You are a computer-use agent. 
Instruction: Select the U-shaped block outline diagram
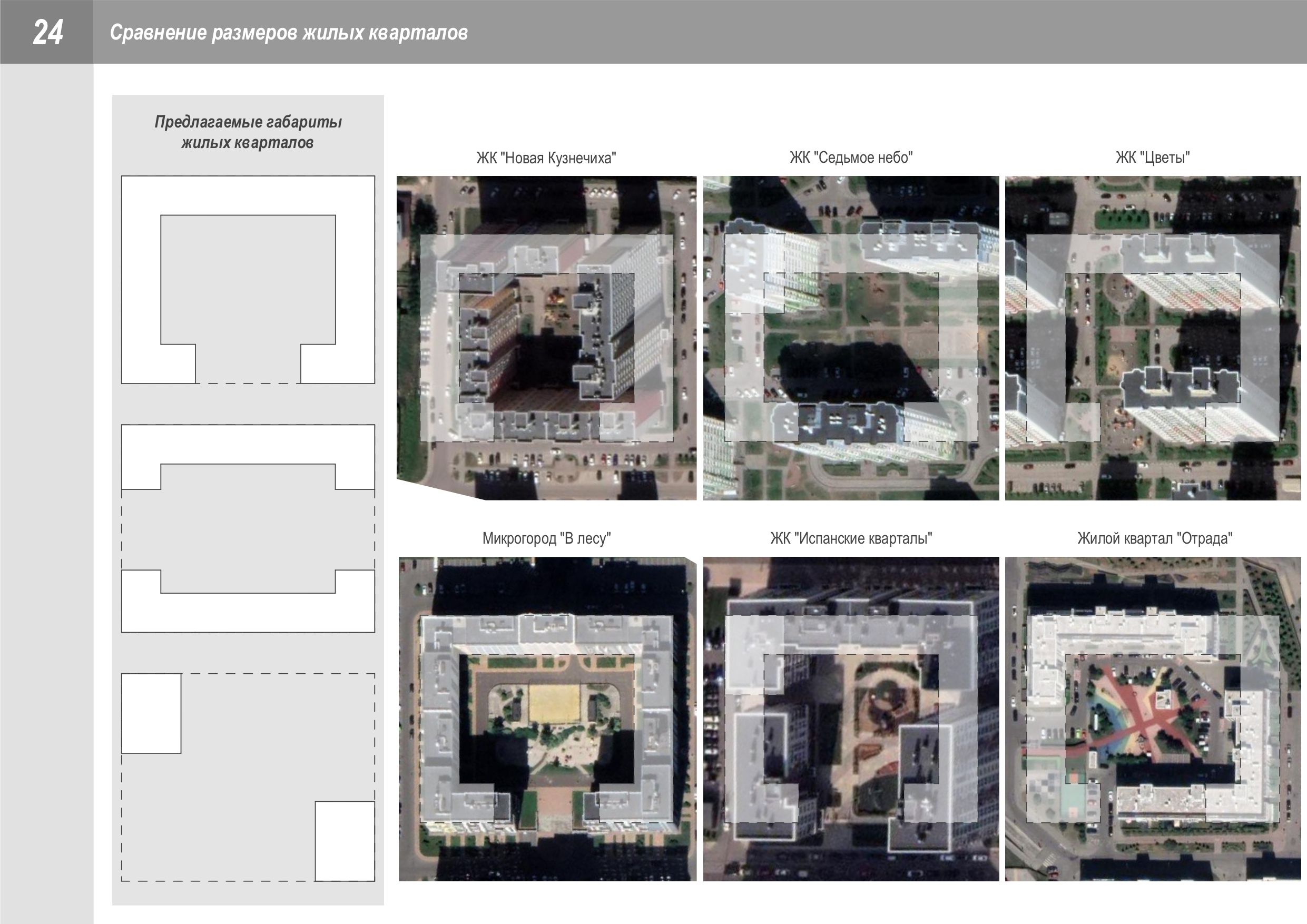(248, 280)
